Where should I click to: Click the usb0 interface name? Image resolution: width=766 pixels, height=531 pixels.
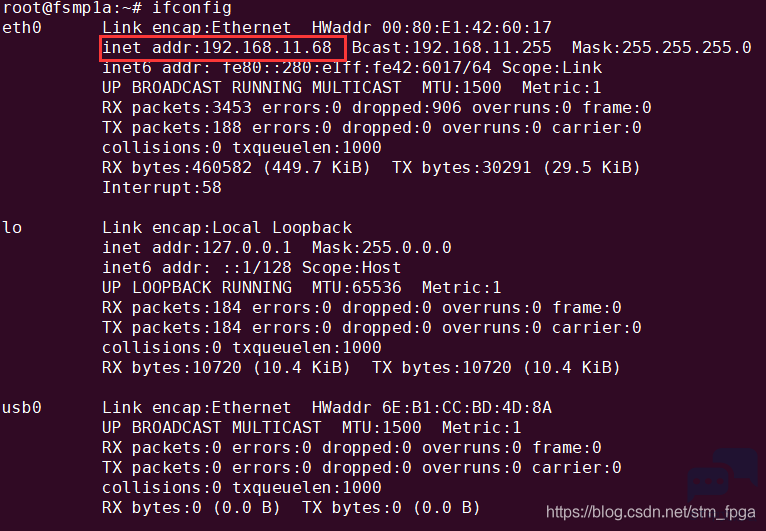point(22,408)
